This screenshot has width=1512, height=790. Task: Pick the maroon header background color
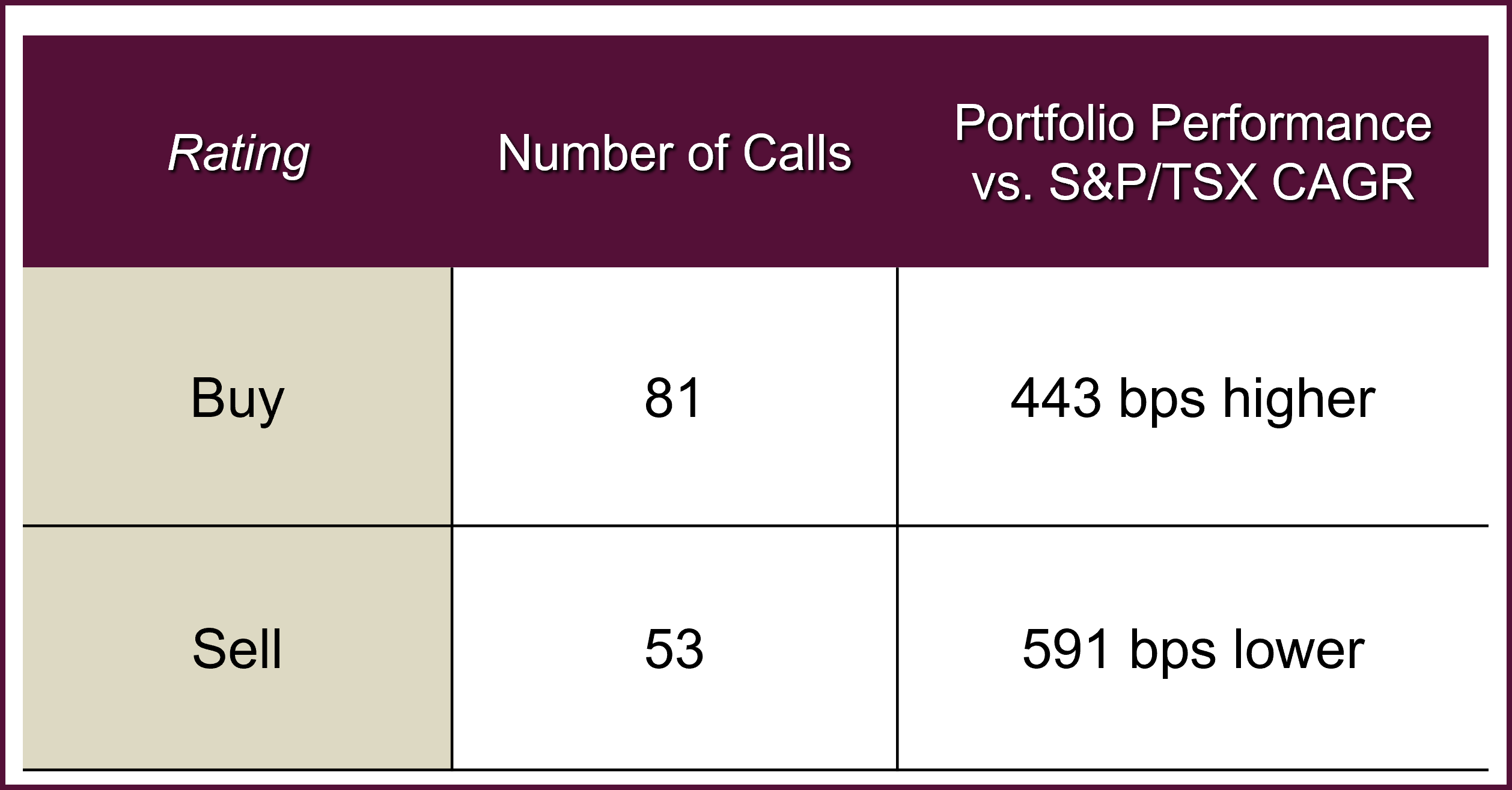click(756, 66)
